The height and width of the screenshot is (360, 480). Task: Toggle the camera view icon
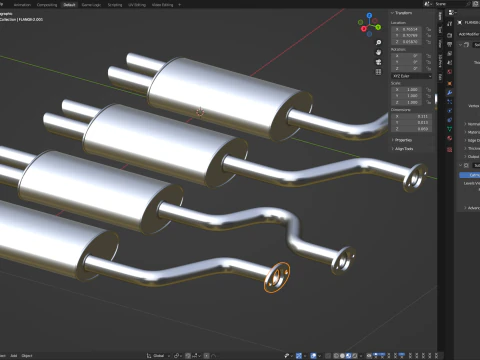378,62
